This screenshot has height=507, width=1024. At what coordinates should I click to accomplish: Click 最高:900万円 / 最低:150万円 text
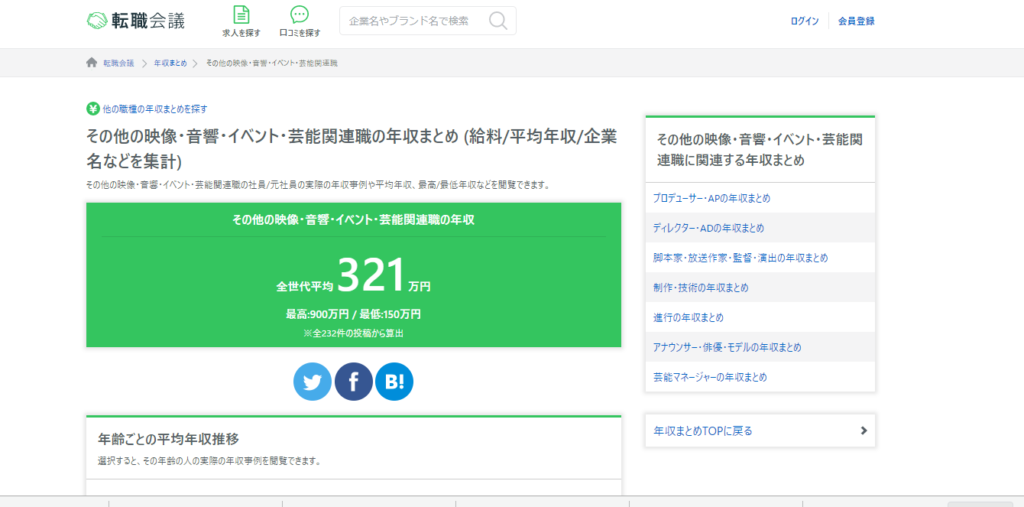(353, 314)
